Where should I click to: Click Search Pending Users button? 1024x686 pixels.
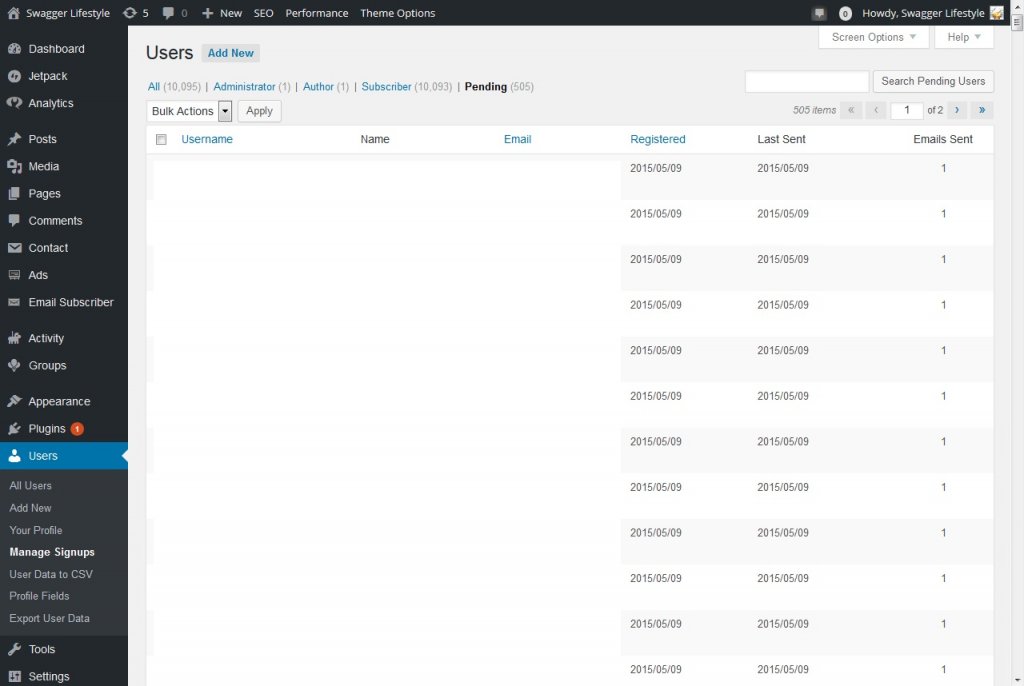point(933,81)
